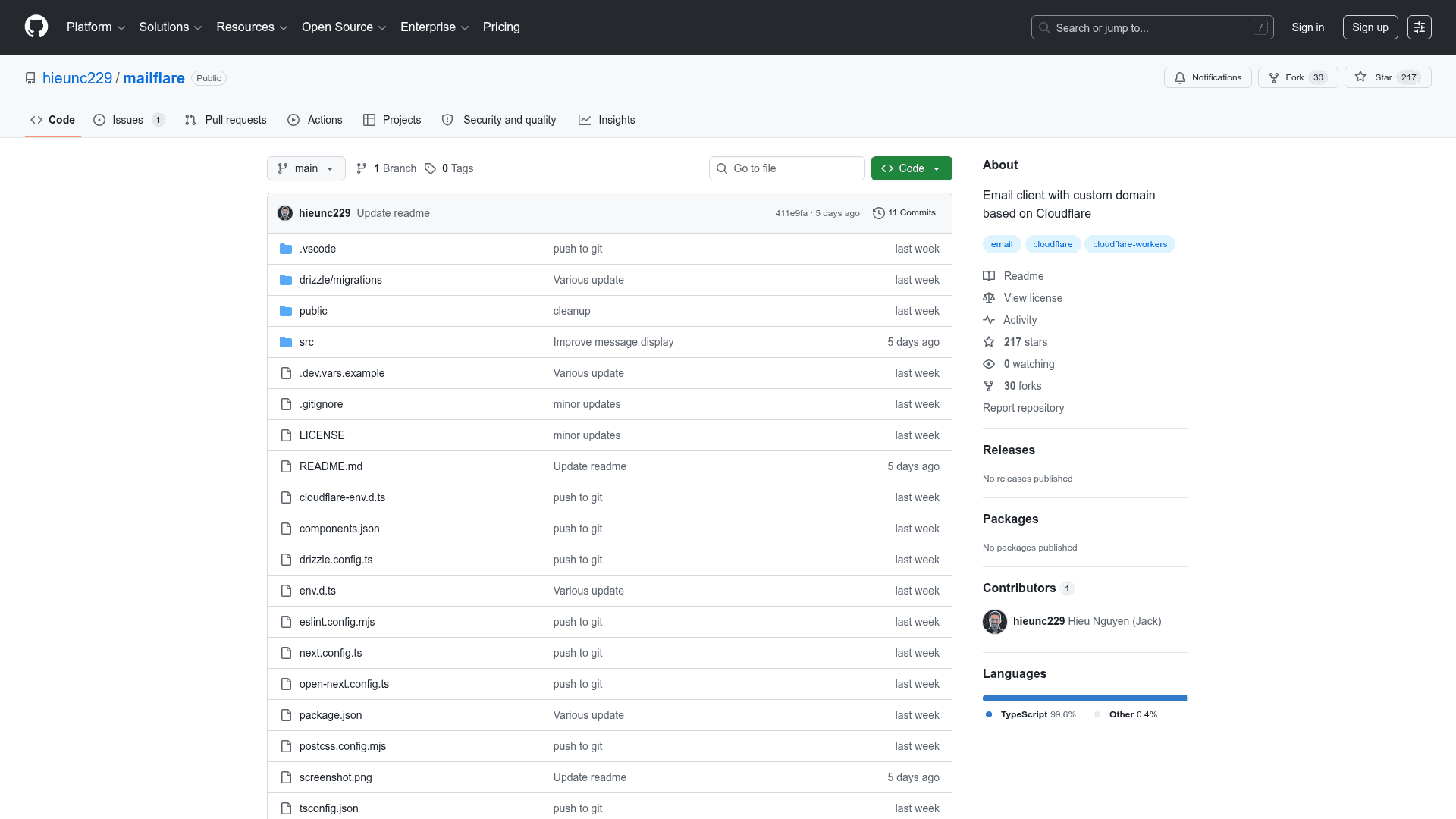Click the Report repository link

(1023, 408)
